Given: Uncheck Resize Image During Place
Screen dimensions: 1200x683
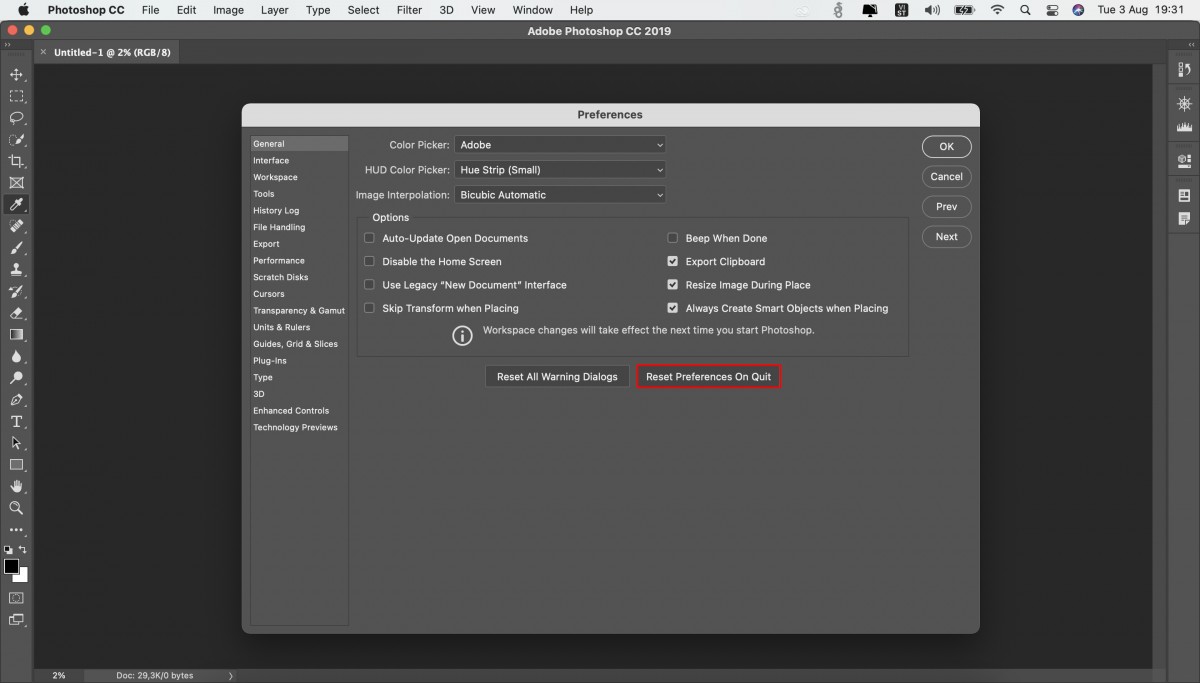Looking at the screenshot, I should 673,285.
